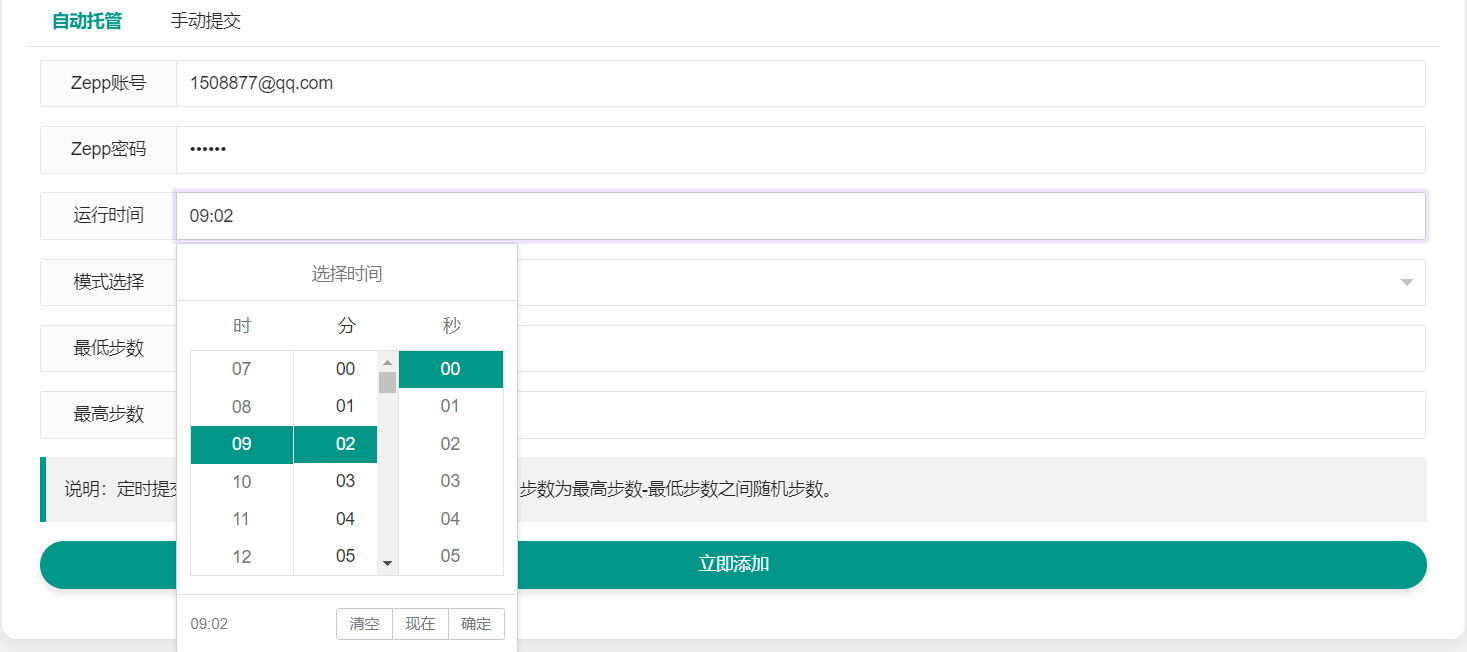Click the Zepp账号 email input field
The width and height of the screenshot is (1467, 652).
coord(800,84)
